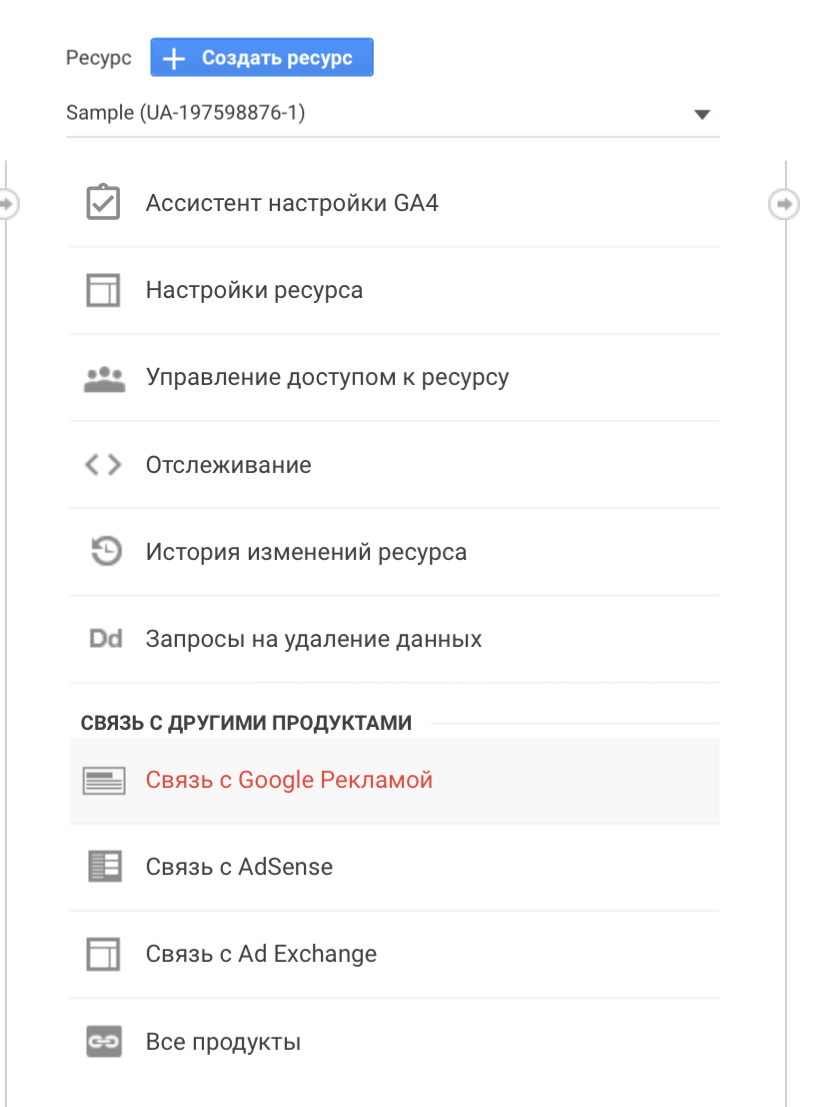Click the chain link Все продукты icon
The height and width of the screenshot is (1107, 840).
coord(103,1042)
